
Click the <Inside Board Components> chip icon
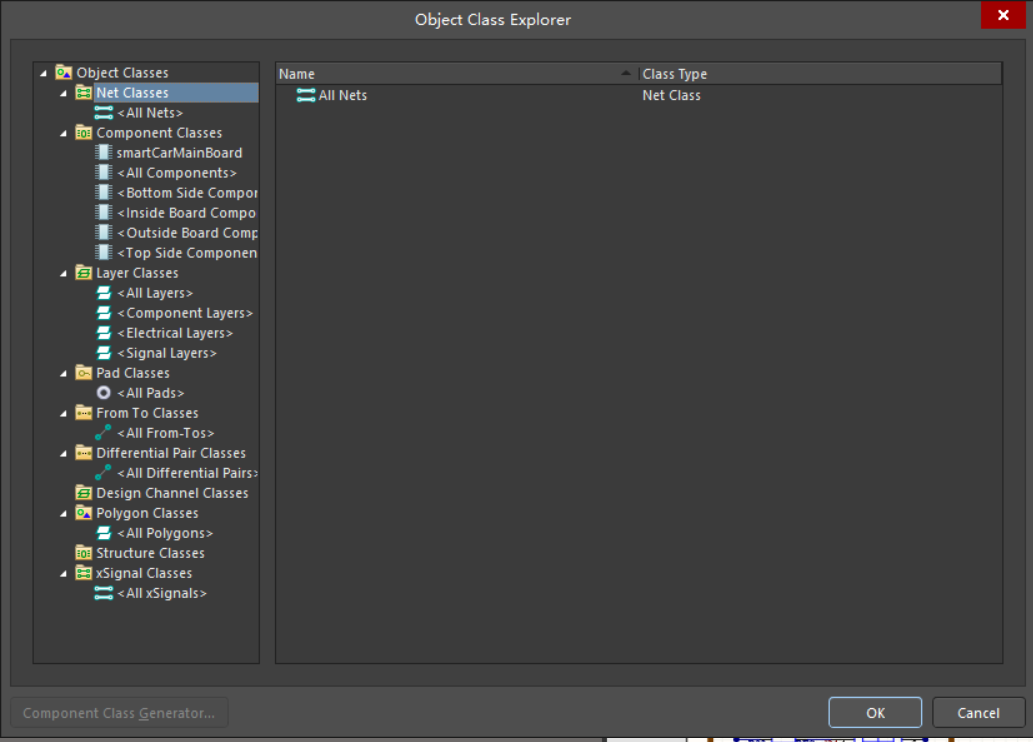pos(103,213)
